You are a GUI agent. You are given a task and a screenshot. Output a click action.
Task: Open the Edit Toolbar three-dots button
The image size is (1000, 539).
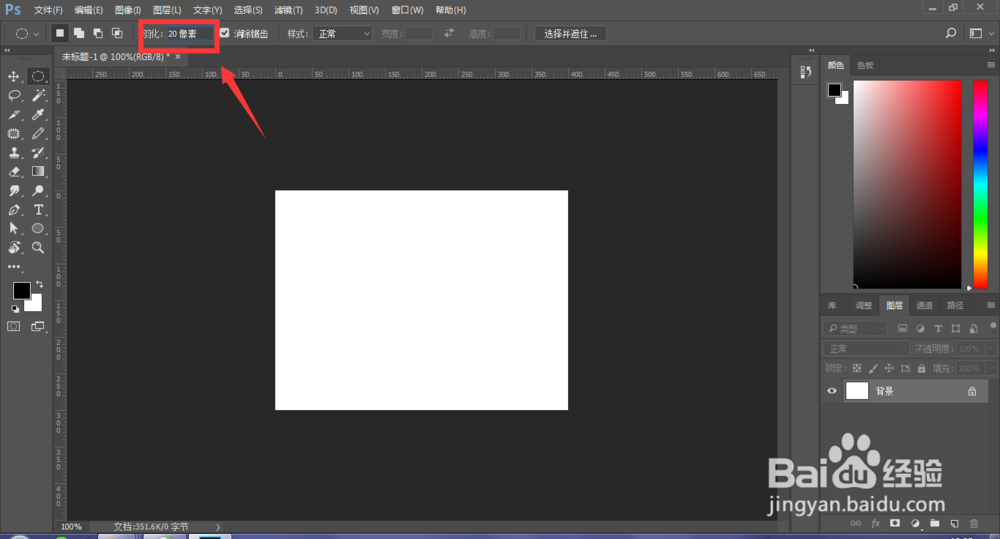[13, 267]
